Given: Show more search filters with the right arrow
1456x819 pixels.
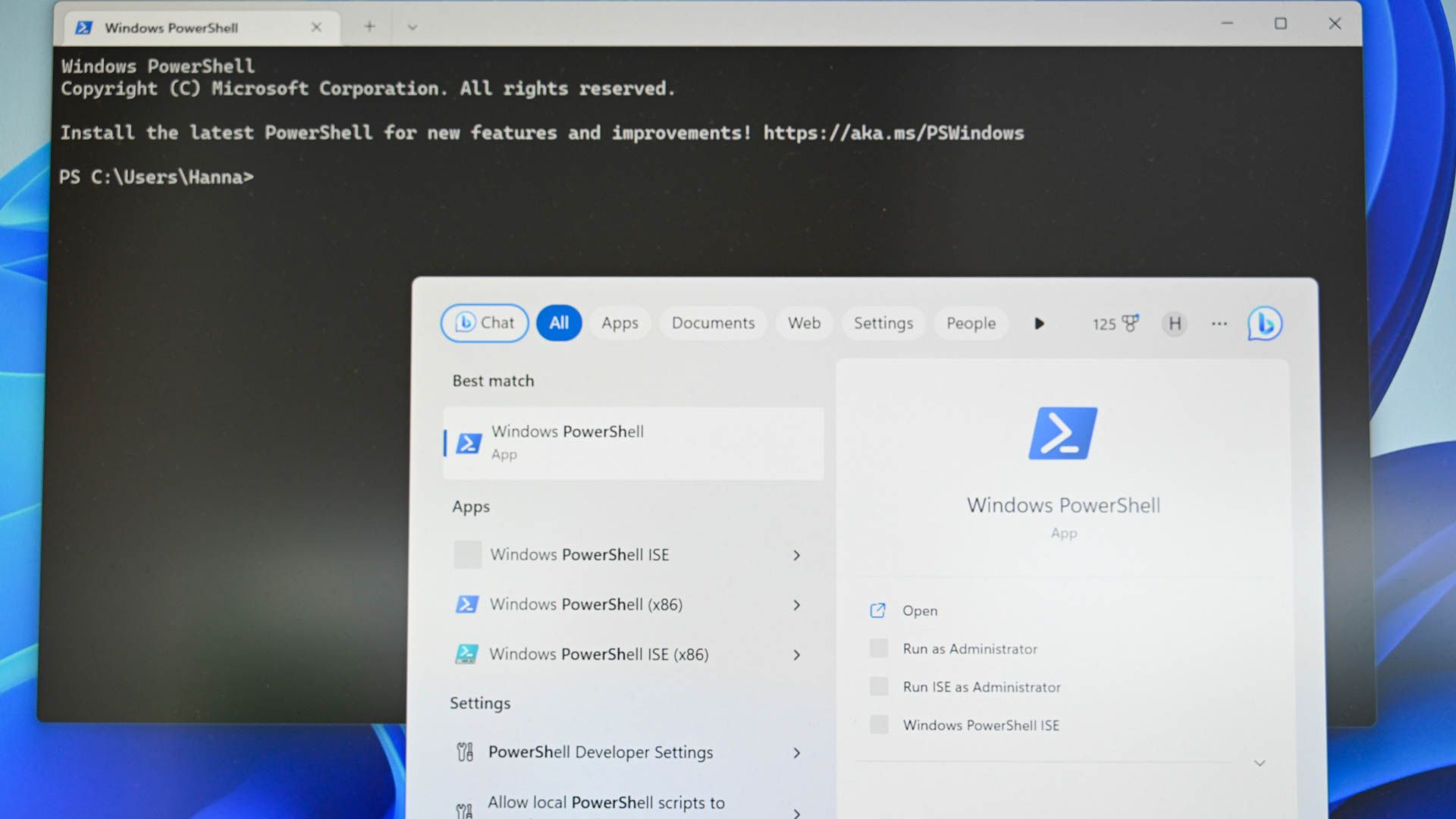Looking at the screenshot, I should 1039,323.
